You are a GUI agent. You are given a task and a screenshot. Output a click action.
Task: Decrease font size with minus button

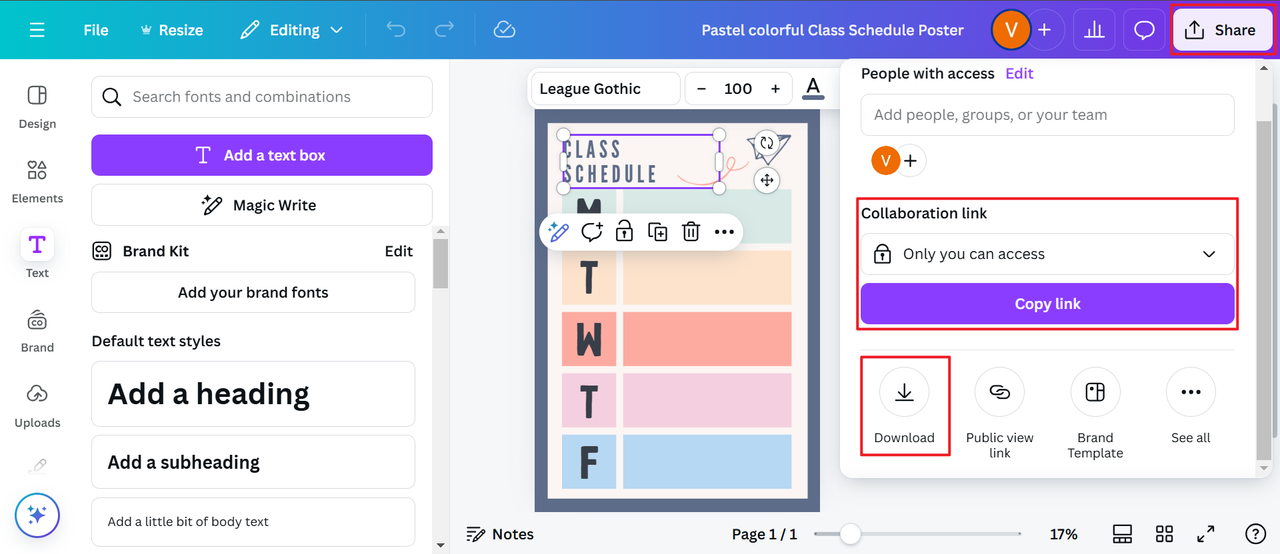click(x=701, y=89)
